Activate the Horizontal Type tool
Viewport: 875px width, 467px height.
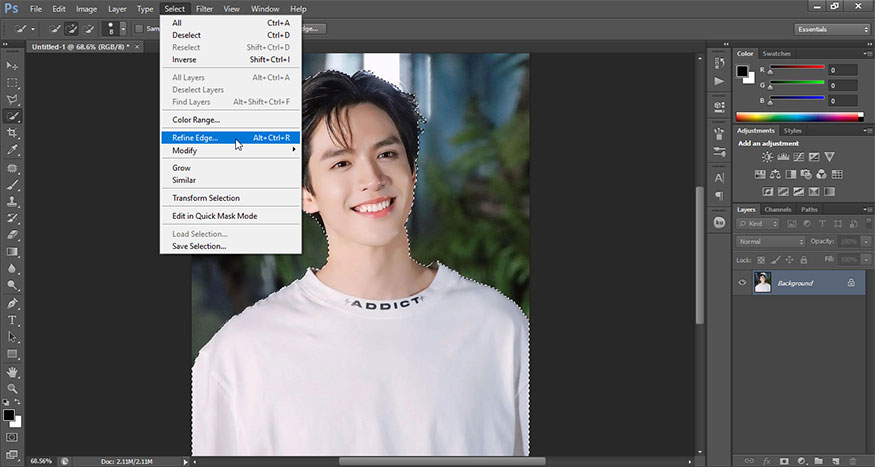coord(13,320)
